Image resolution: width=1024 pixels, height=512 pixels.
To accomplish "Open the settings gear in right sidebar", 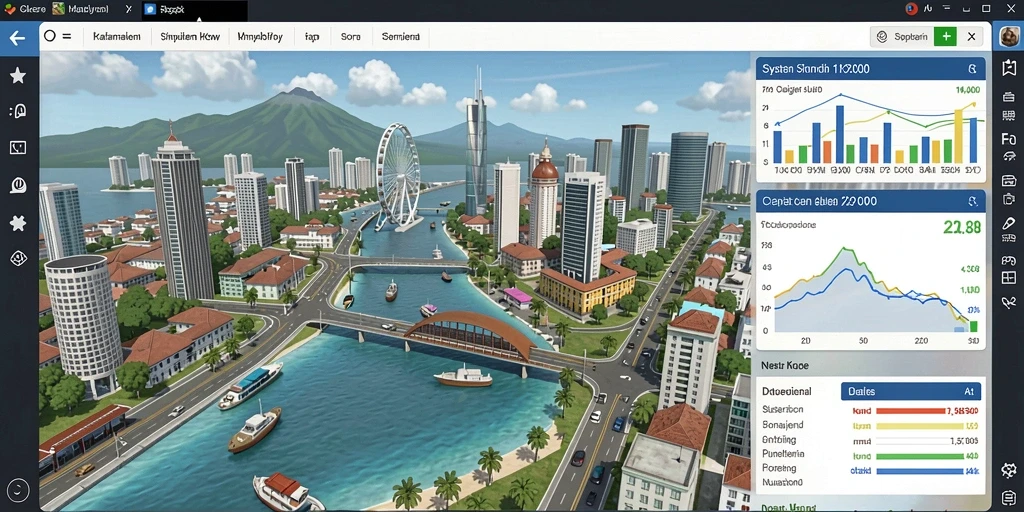I will click(x=1009, y=470).
